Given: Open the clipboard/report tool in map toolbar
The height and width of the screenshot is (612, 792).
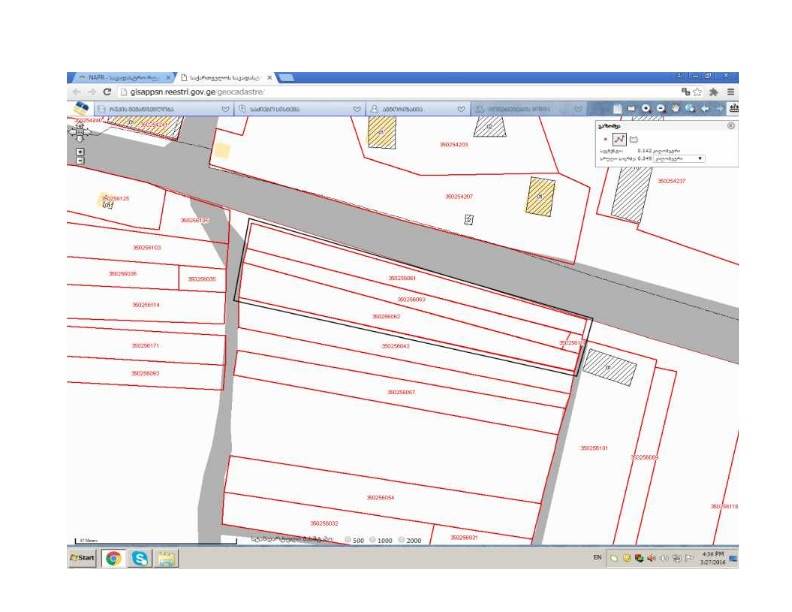Looking at the screenshot, I should click(617, 109).
